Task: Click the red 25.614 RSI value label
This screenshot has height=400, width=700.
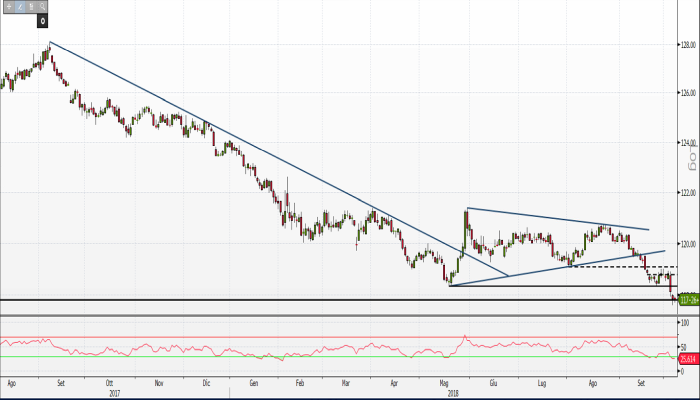Action: pyautogui.click(x=687, y=359)
